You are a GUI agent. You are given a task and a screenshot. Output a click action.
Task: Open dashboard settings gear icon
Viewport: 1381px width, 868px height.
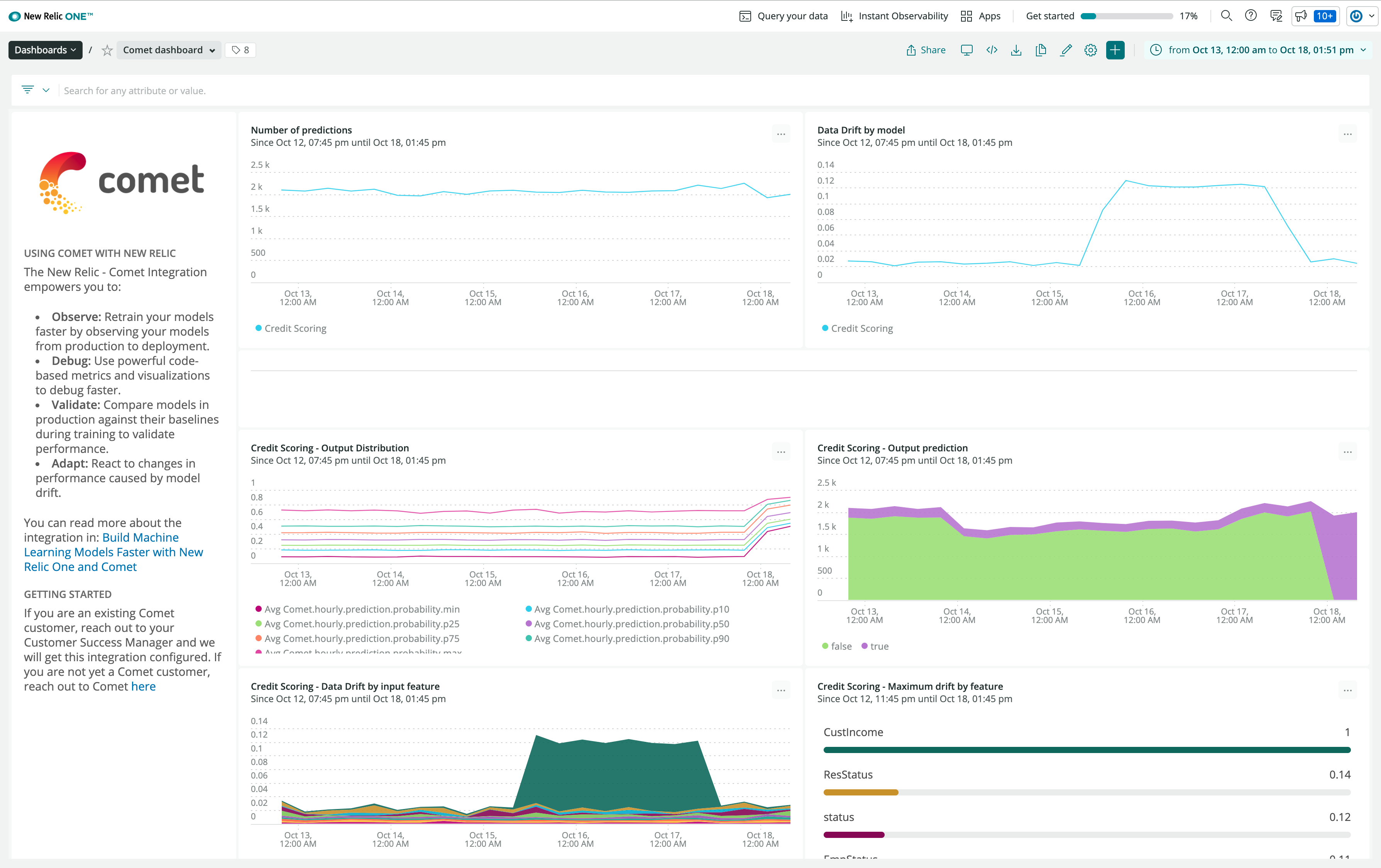1090,50
